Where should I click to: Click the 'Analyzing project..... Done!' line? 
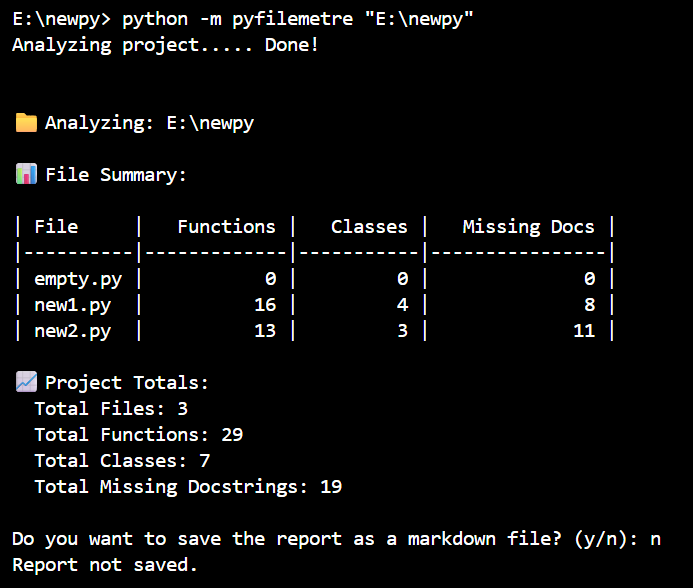(165, 45)
